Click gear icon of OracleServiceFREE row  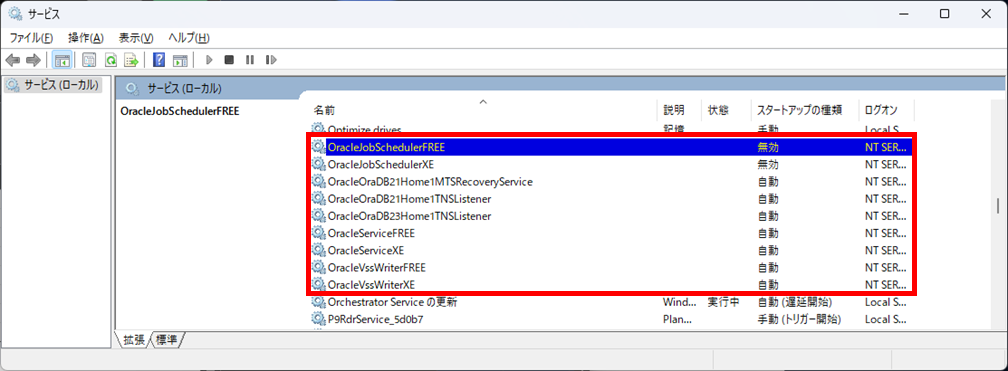click(318, 233)
